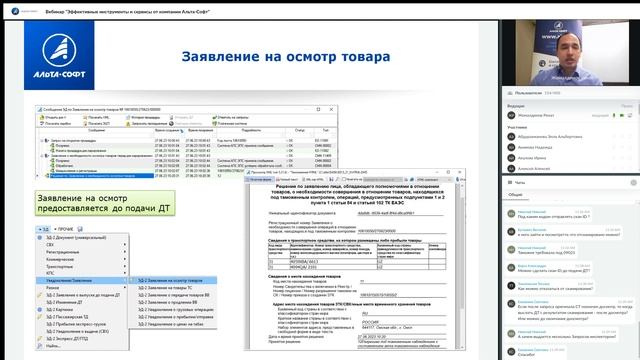The width and height of the screenshot is (640, 360).
Task: Collapse the Заявление о необходимости осмотра tree node
Action: (42, 156)
